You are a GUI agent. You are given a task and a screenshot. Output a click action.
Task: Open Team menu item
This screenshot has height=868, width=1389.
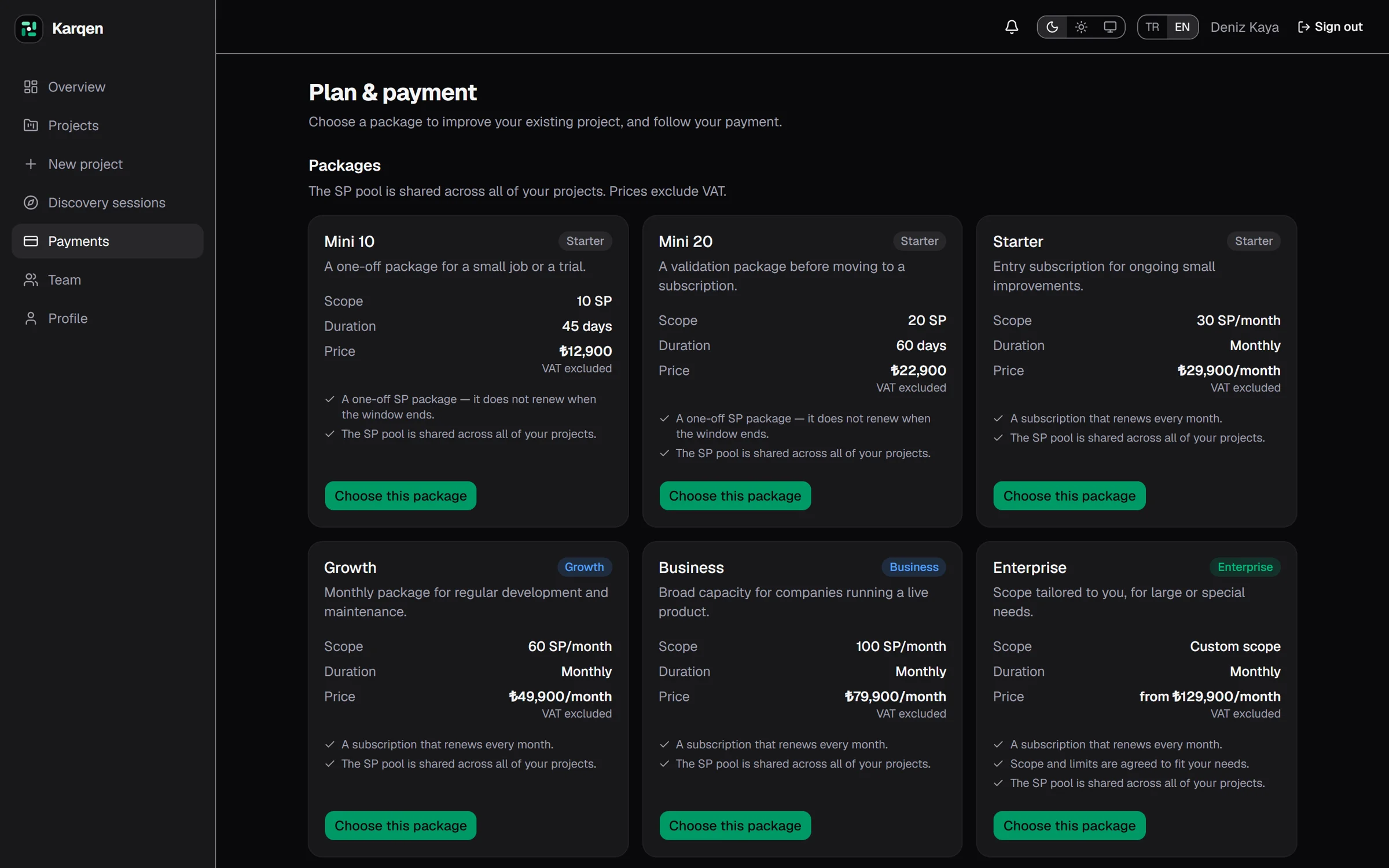tap(108, 279)
